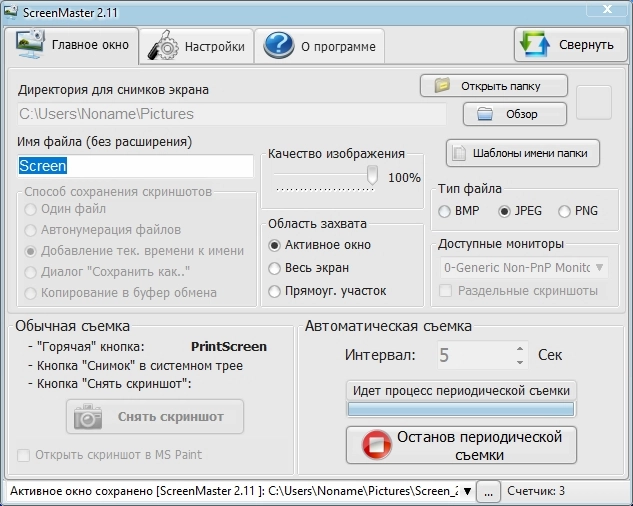
Task: Select Активное окно capture area
Action: coord(319,245)
